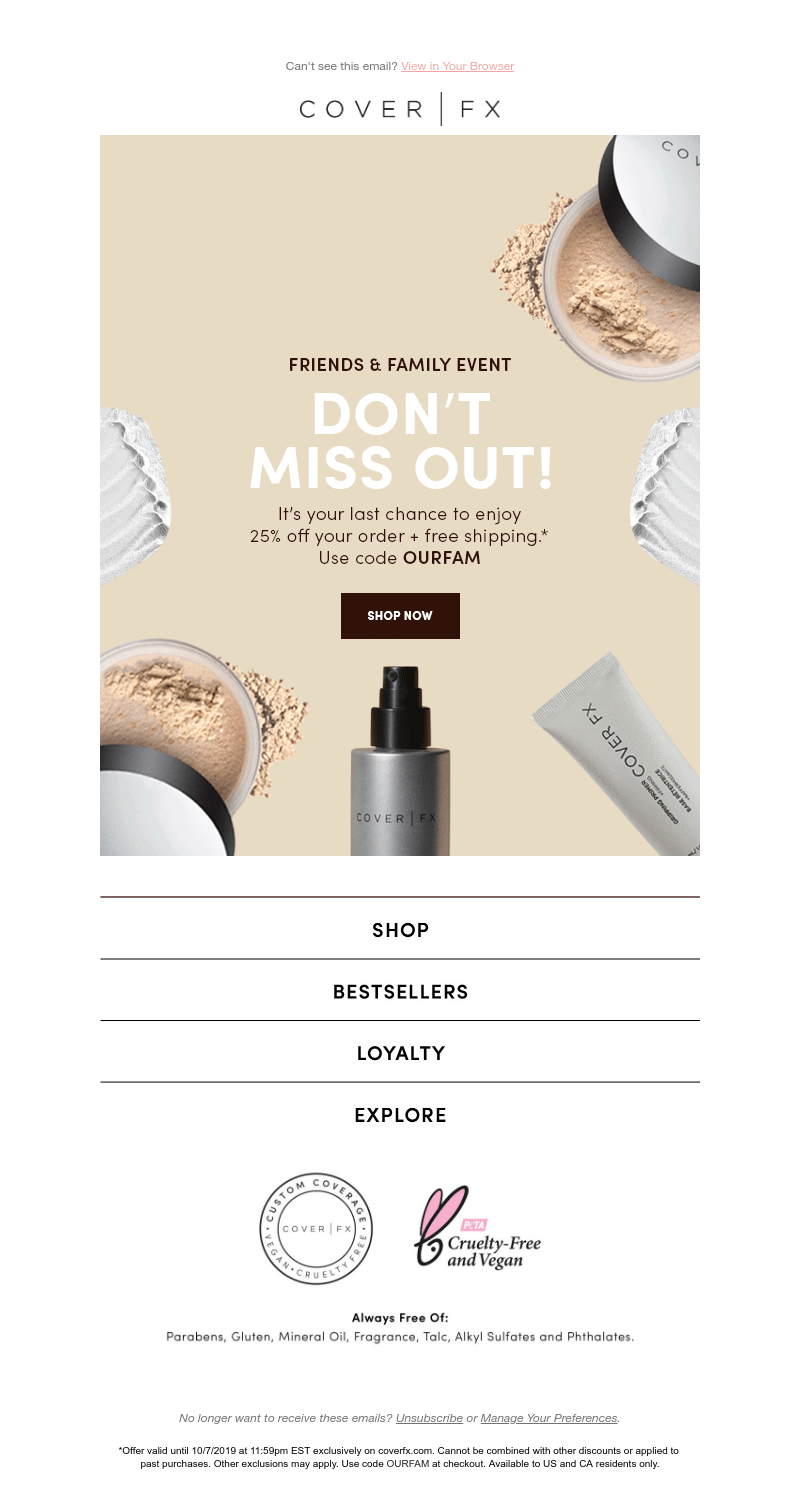Click the FRIENDS & FAMILY EVENT heading
The width and height of the screenshot is (800, 1500).
[x=400, y=365]
